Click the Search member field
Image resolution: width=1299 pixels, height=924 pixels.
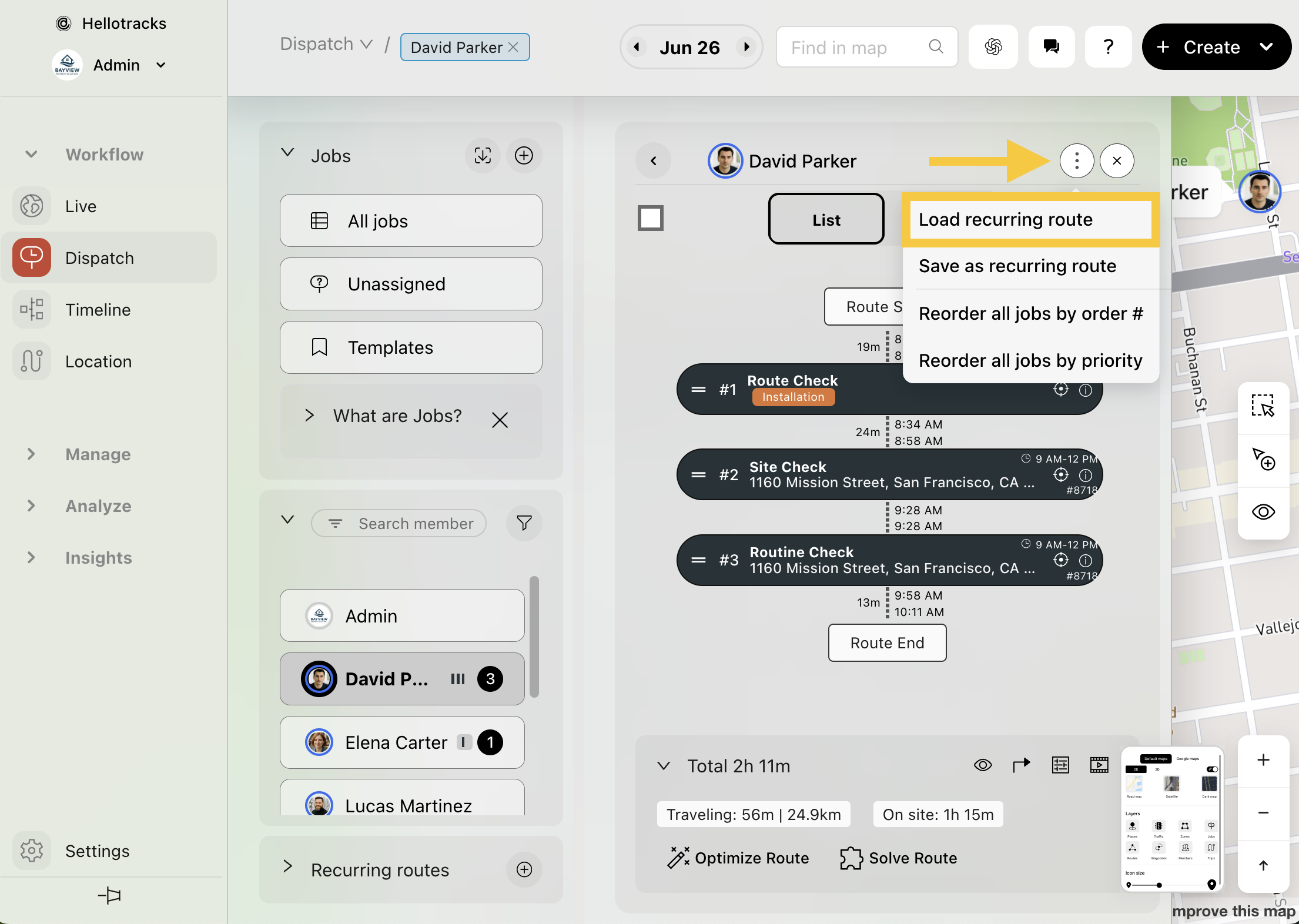(x=399, y=523)
